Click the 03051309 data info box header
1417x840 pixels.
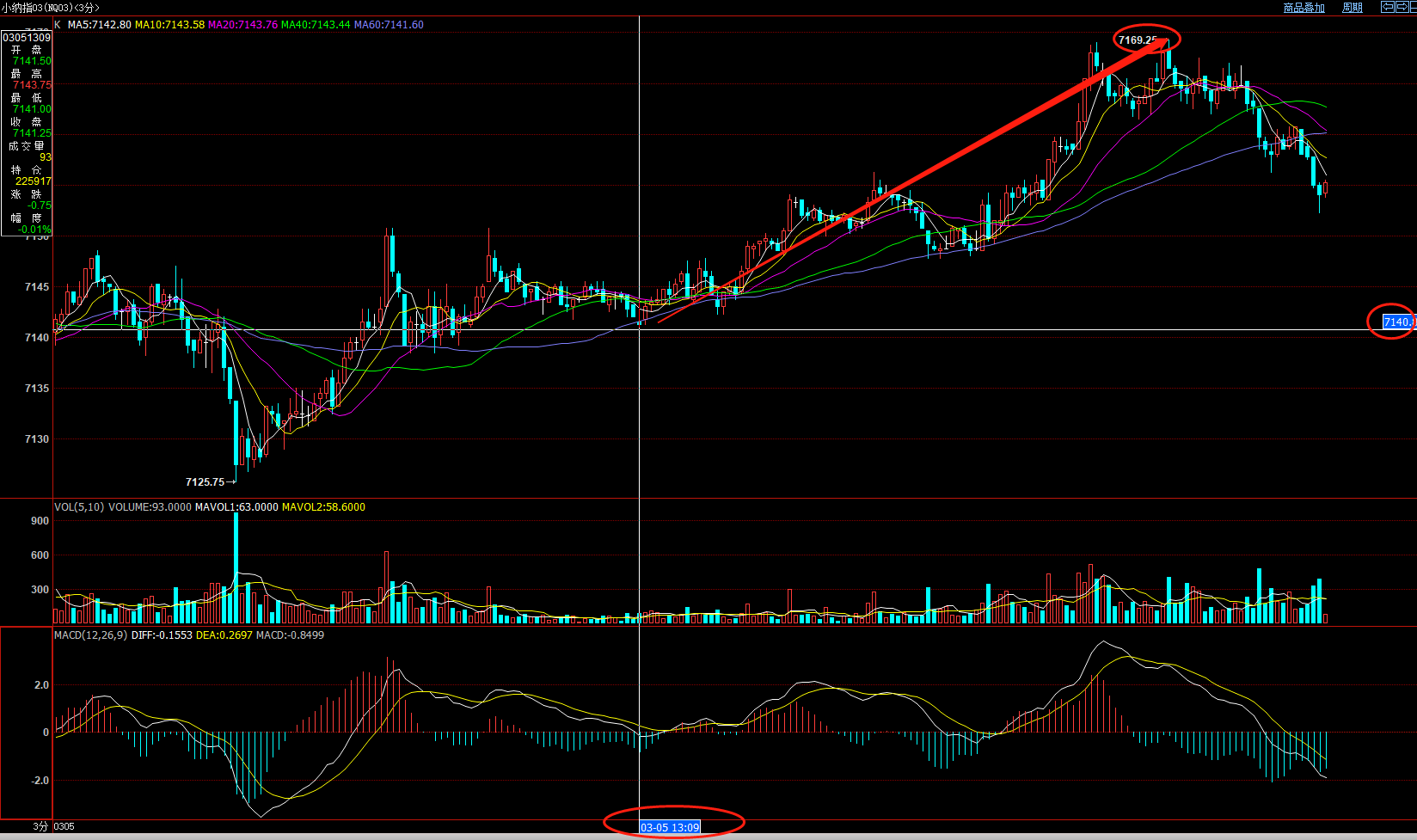click(x=27, y=38)
